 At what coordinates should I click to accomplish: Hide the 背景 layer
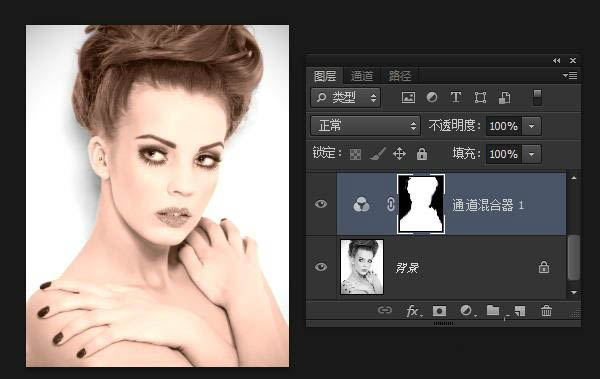click(x=321, y=266)
